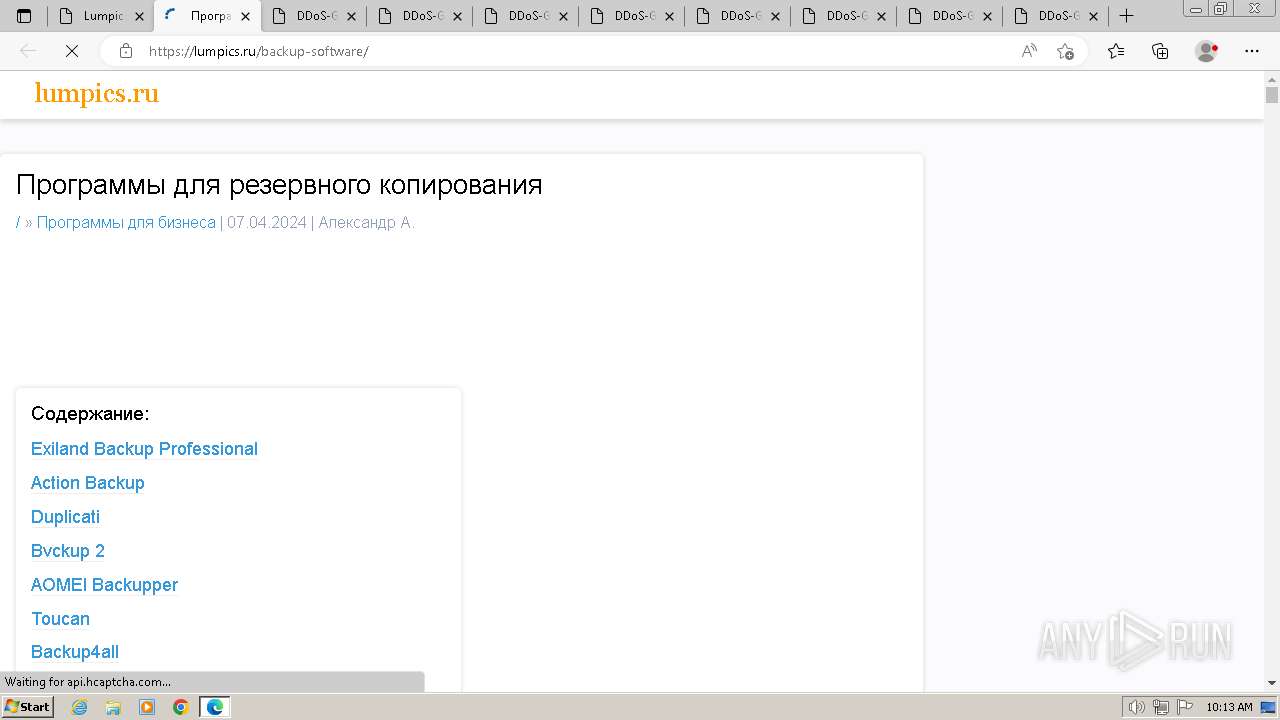Jump to Exiland Backup Professional section

[144, 449]
